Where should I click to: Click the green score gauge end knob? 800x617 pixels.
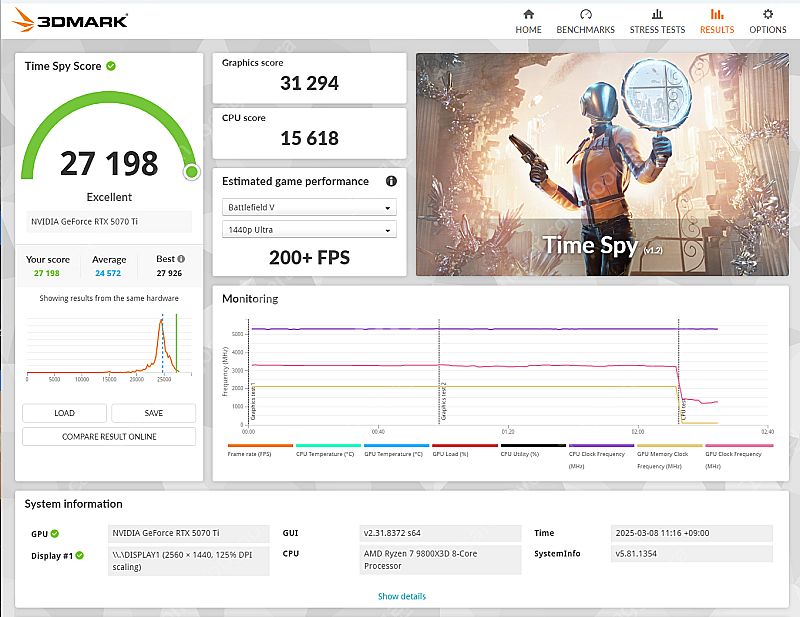[x=192, y=172]
